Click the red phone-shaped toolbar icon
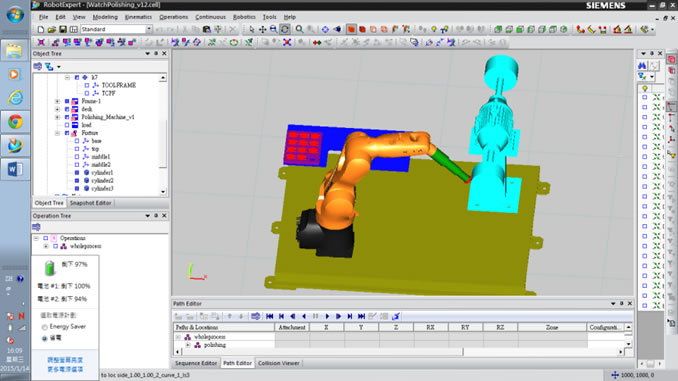Image resolution: width=678 pixels, height=381 pixels. (580, 29)
